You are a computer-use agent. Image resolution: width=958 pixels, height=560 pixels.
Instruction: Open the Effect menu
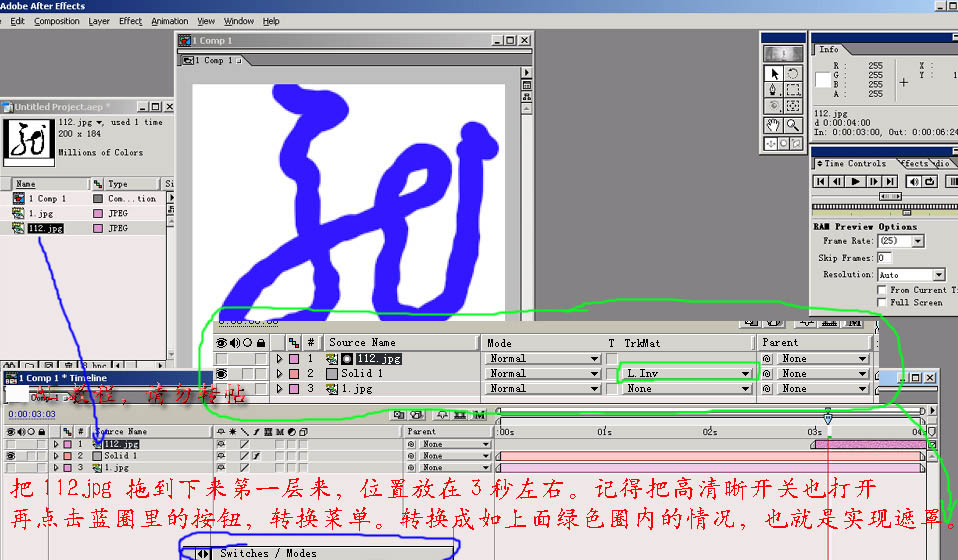[130, 21]
